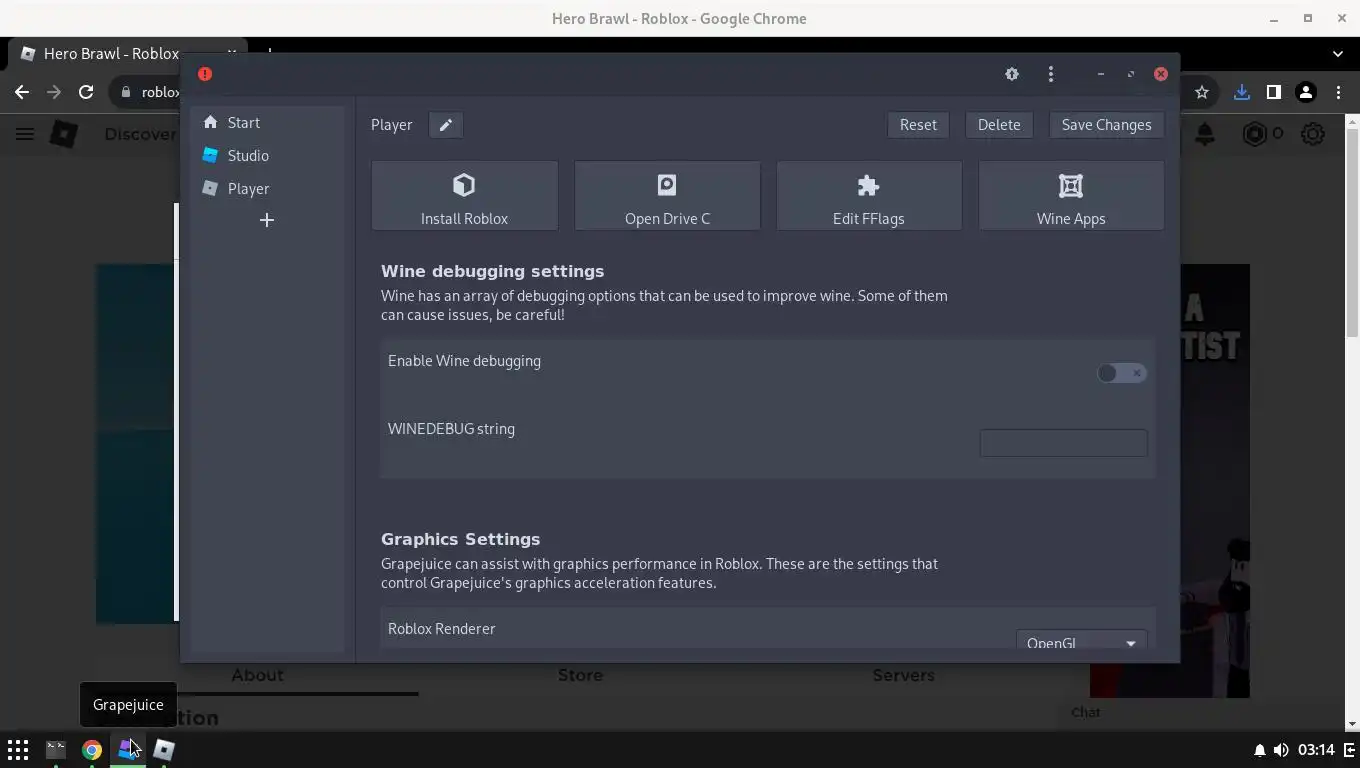Open the Grapejuice three-dot menu
The height and width of the screenshot is (768, 1360).
coord(1050,74)
